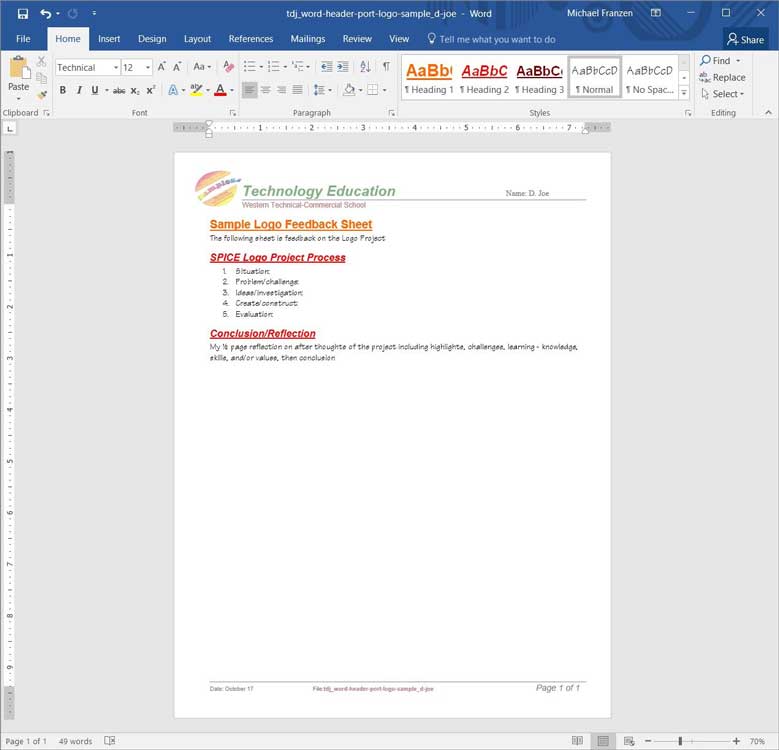Click the Share button

point(746,39)
